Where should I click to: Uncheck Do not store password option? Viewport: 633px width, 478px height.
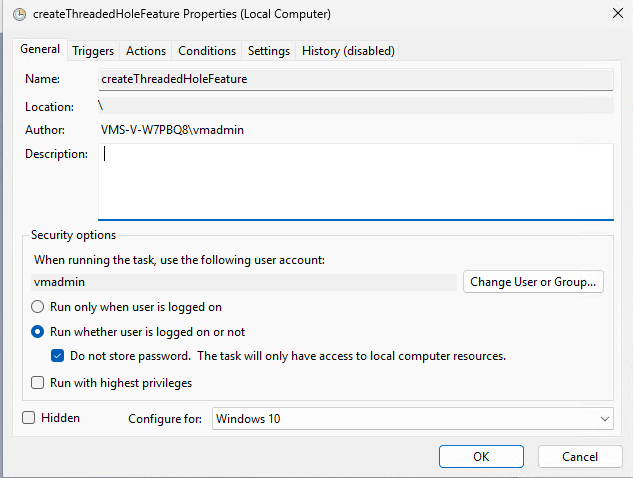(x=57, y=356)
